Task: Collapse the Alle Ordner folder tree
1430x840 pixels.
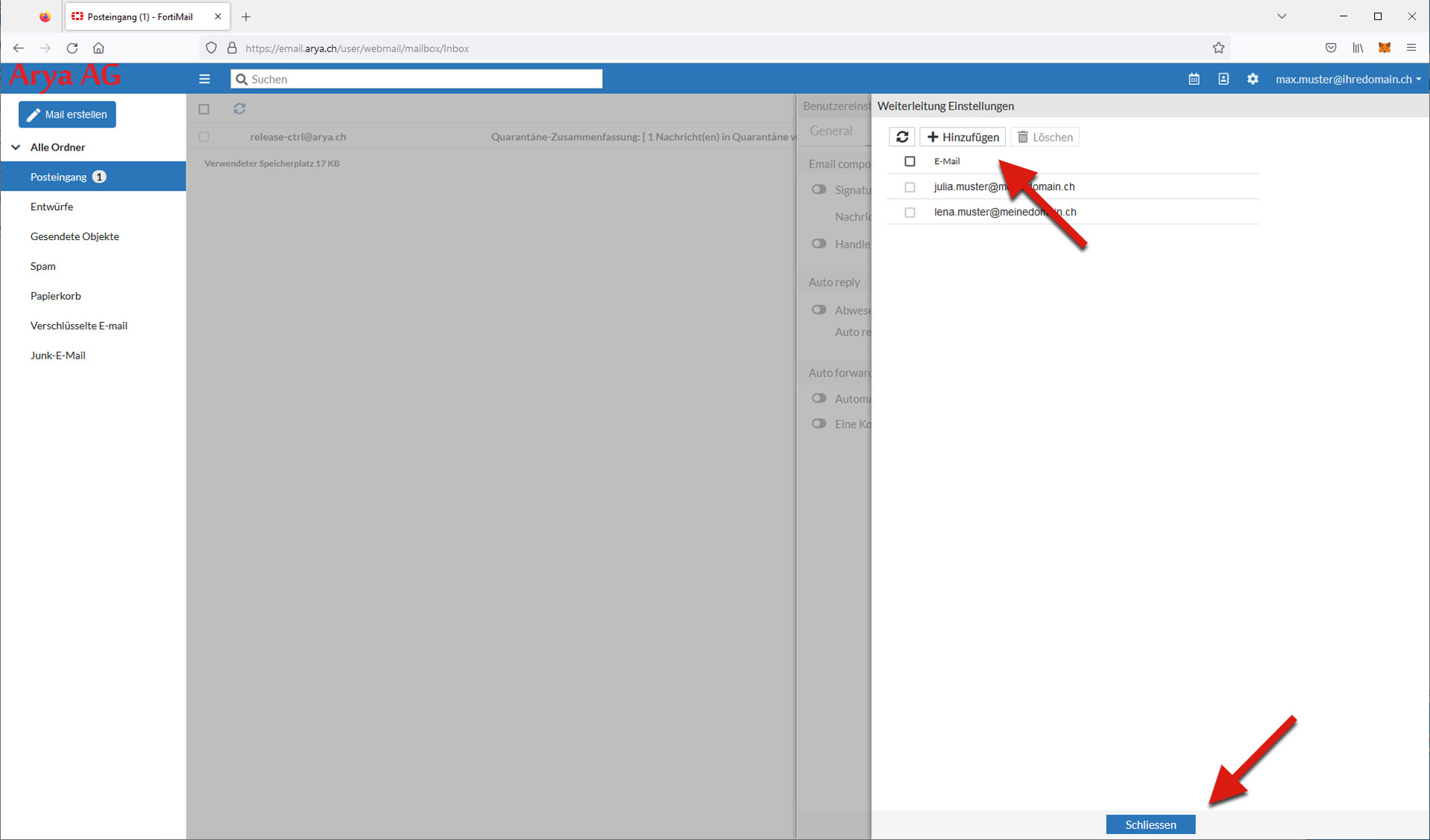Action: tap(16, 148)
